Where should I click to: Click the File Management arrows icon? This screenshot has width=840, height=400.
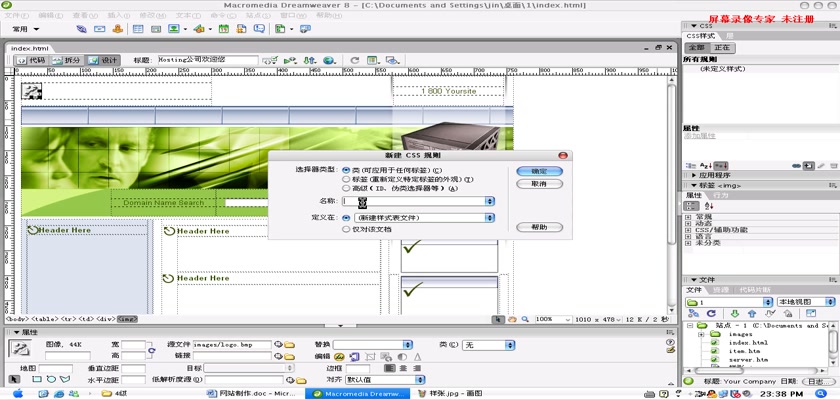(310, 61)
